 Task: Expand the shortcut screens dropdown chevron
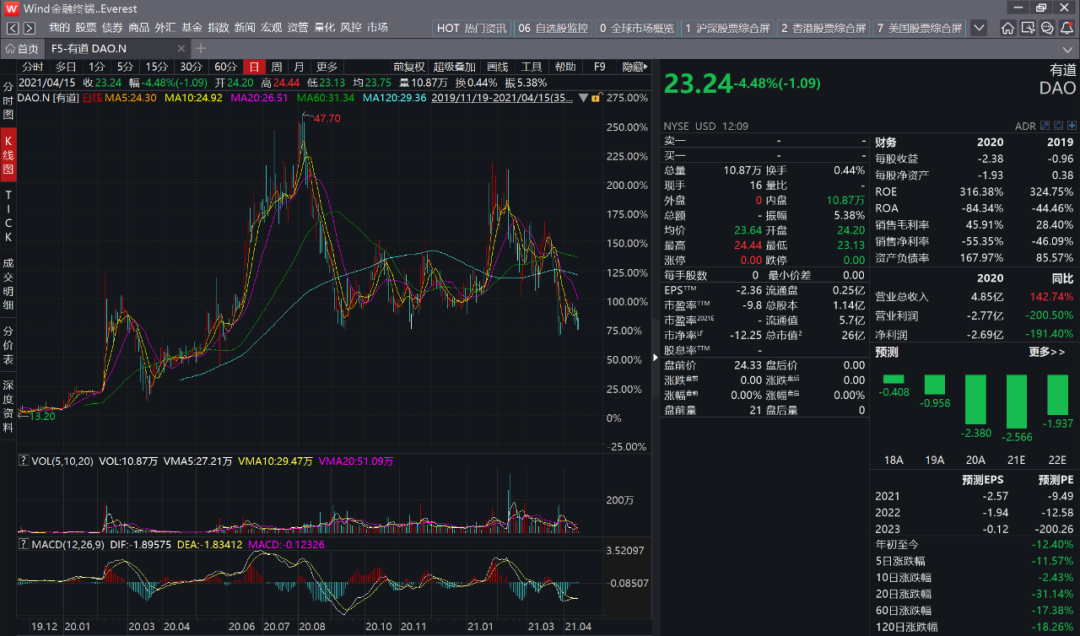[x=978, y=28]
